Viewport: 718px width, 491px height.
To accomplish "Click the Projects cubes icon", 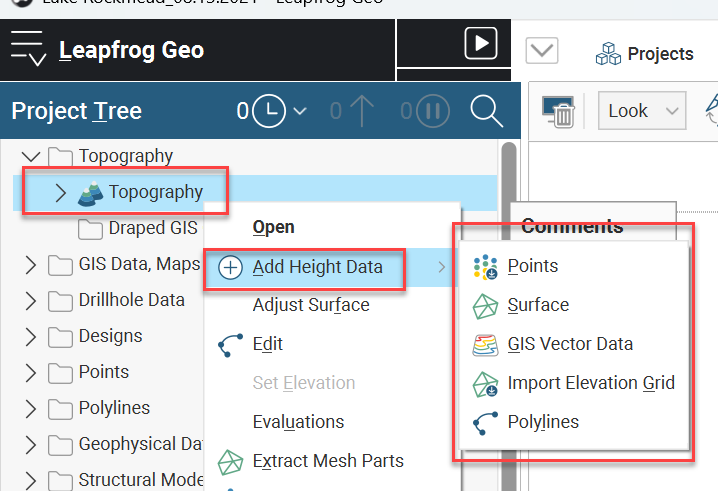I will 609,54.
